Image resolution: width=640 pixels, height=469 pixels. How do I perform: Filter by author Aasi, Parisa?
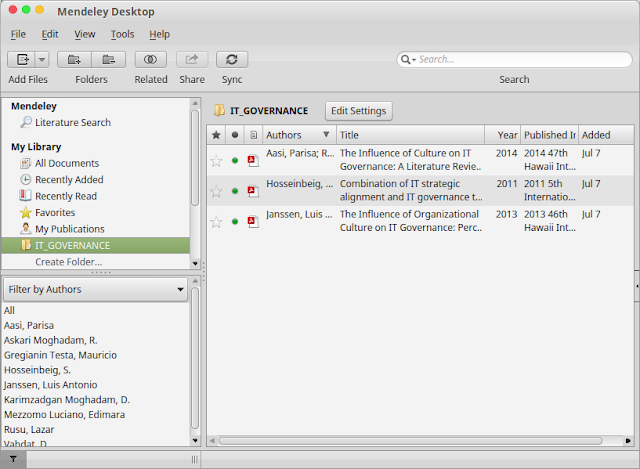[29, 325]
